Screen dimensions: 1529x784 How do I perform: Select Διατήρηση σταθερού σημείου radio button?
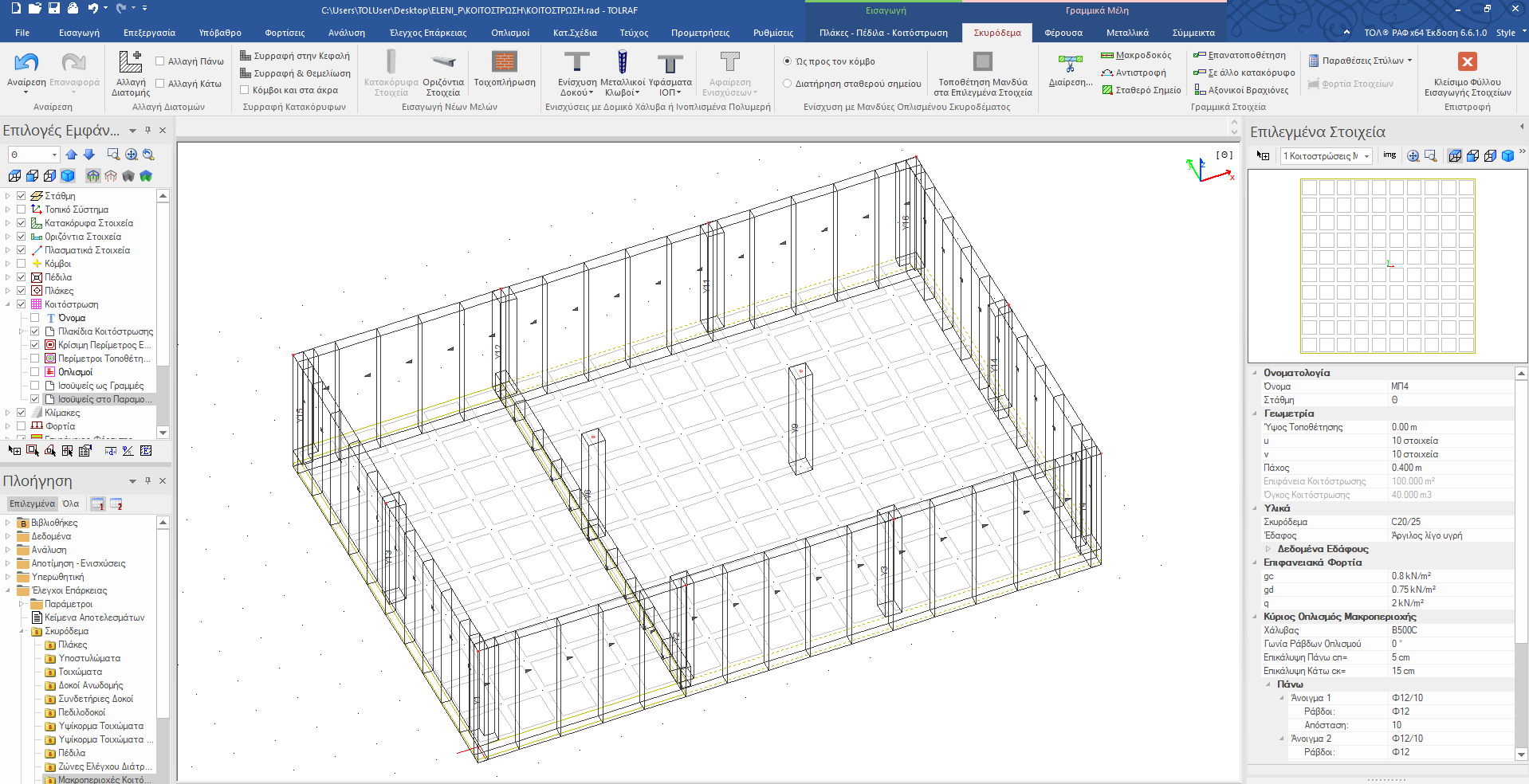tap(788, 84)
